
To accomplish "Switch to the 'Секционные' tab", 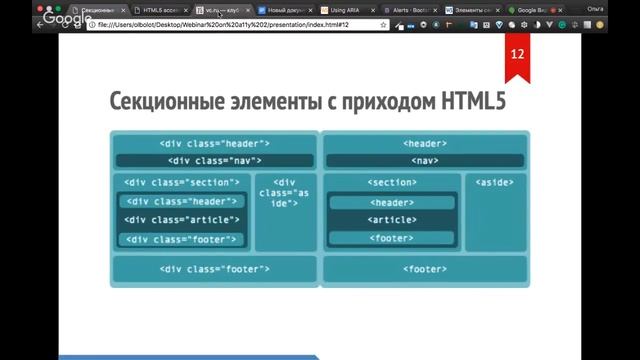I will [98, 10].
